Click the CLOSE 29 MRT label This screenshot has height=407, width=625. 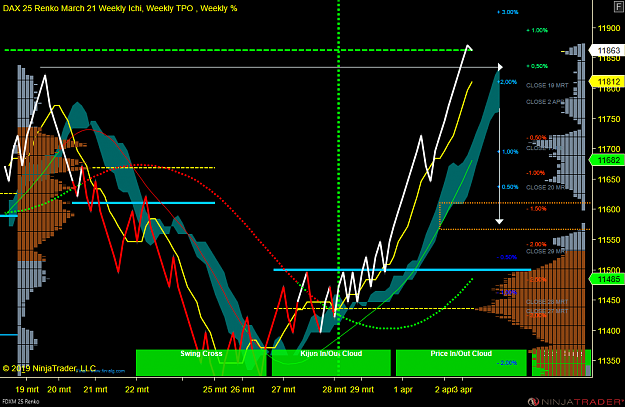[x=546, y=251]
